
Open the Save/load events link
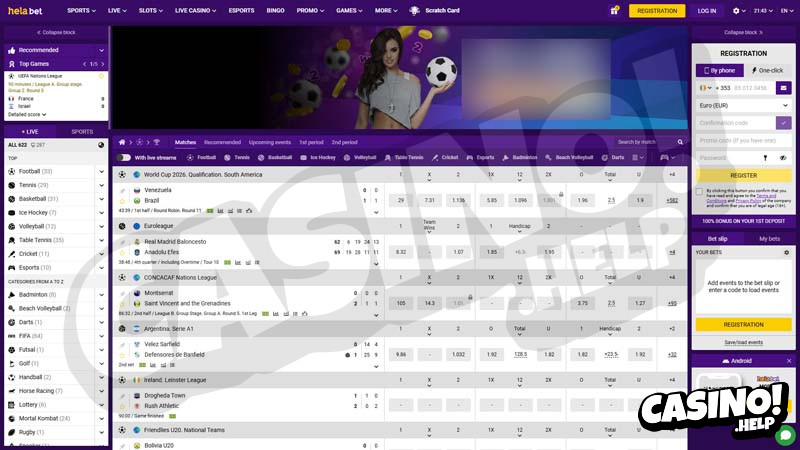coord(743,342)
